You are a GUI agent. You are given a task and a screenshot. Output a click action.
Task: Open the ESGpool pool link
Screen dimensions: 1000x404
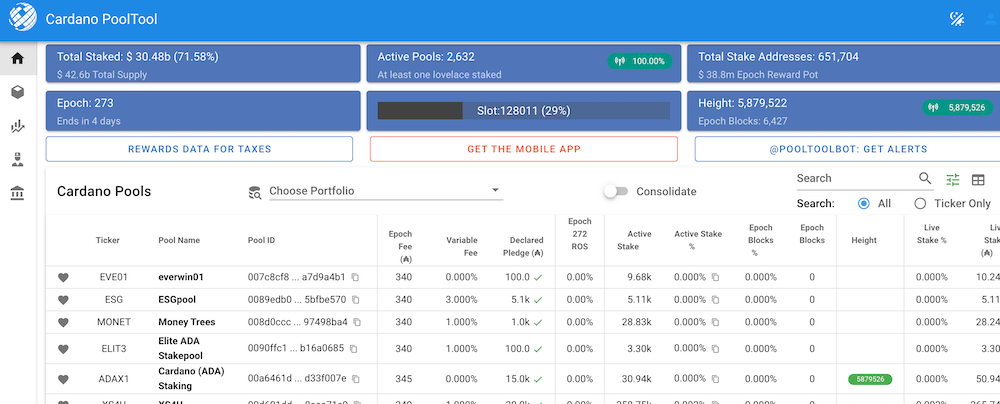pyautogui.click(x=177, y=300)
